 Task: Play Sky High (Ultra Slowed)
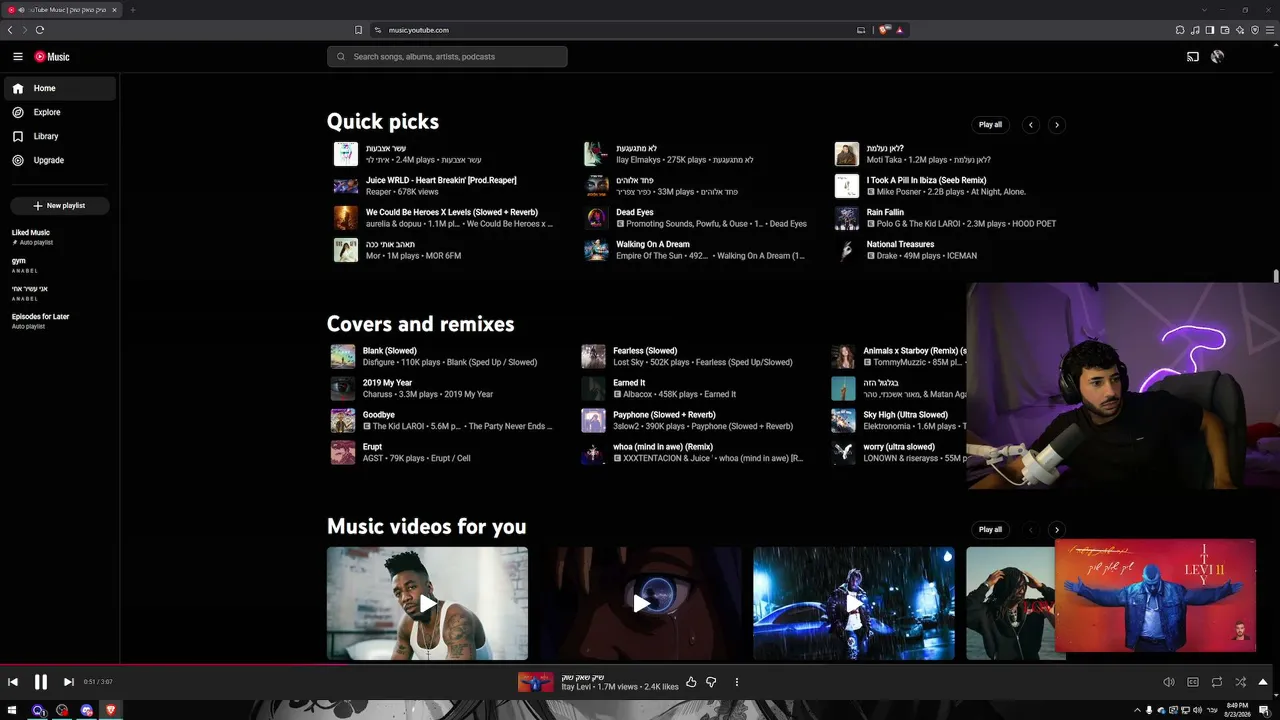point(906,415)
